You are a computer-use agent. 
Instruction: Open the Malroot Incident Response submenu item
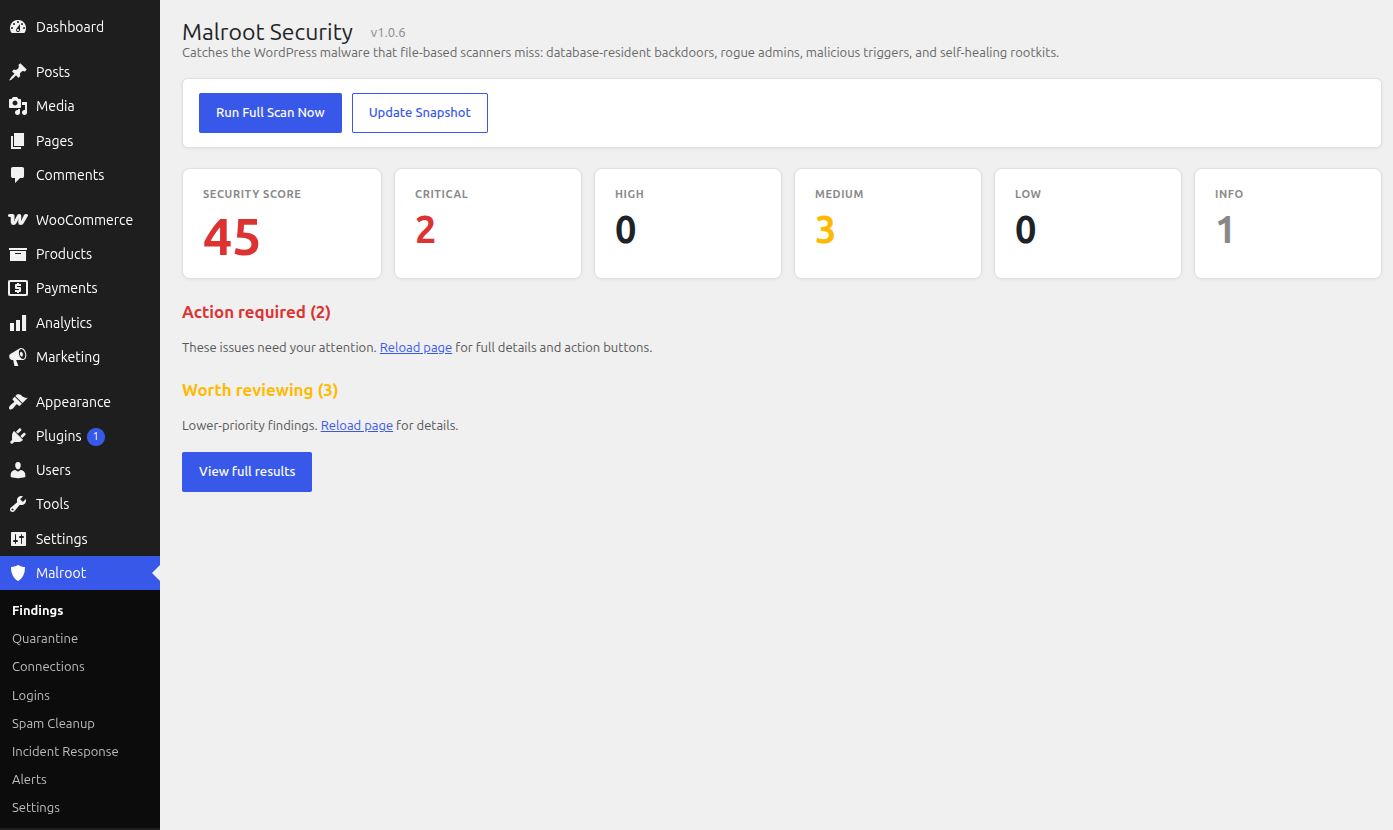(65, 751)
